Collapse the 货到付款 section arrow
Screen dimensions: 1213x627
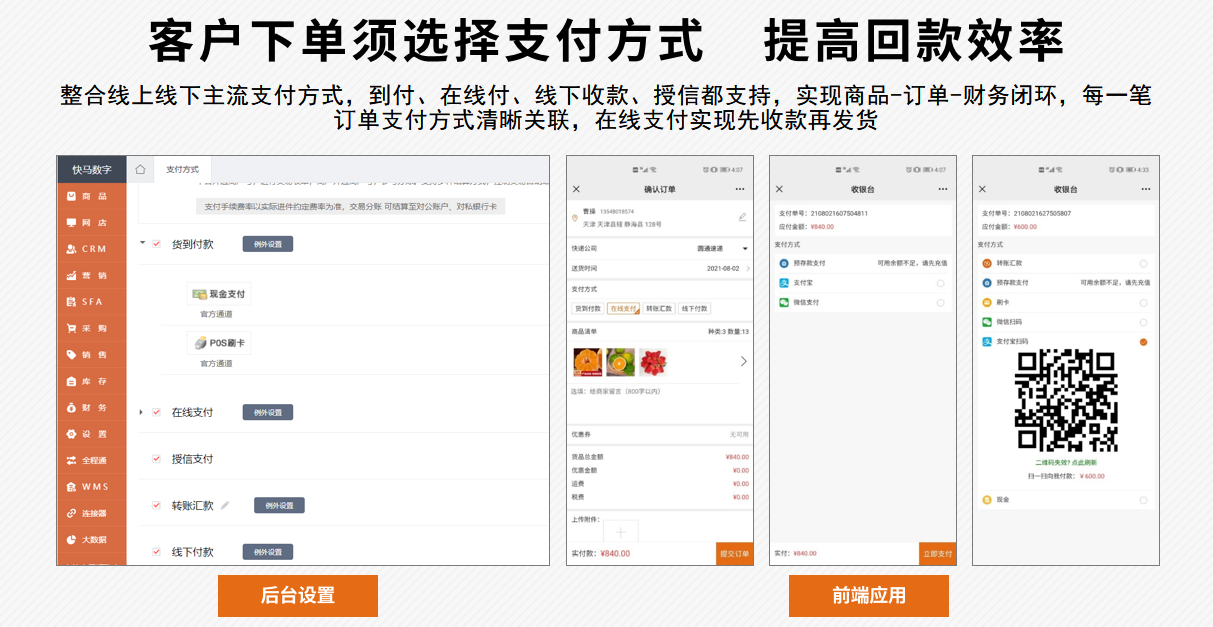[142, 243]
